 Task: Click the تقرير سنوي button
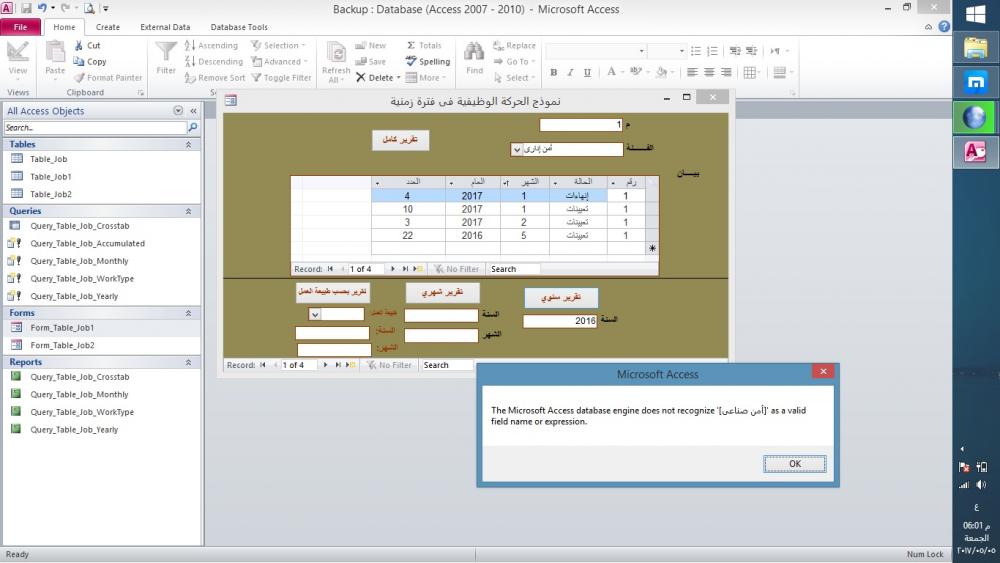click(561, 297)
